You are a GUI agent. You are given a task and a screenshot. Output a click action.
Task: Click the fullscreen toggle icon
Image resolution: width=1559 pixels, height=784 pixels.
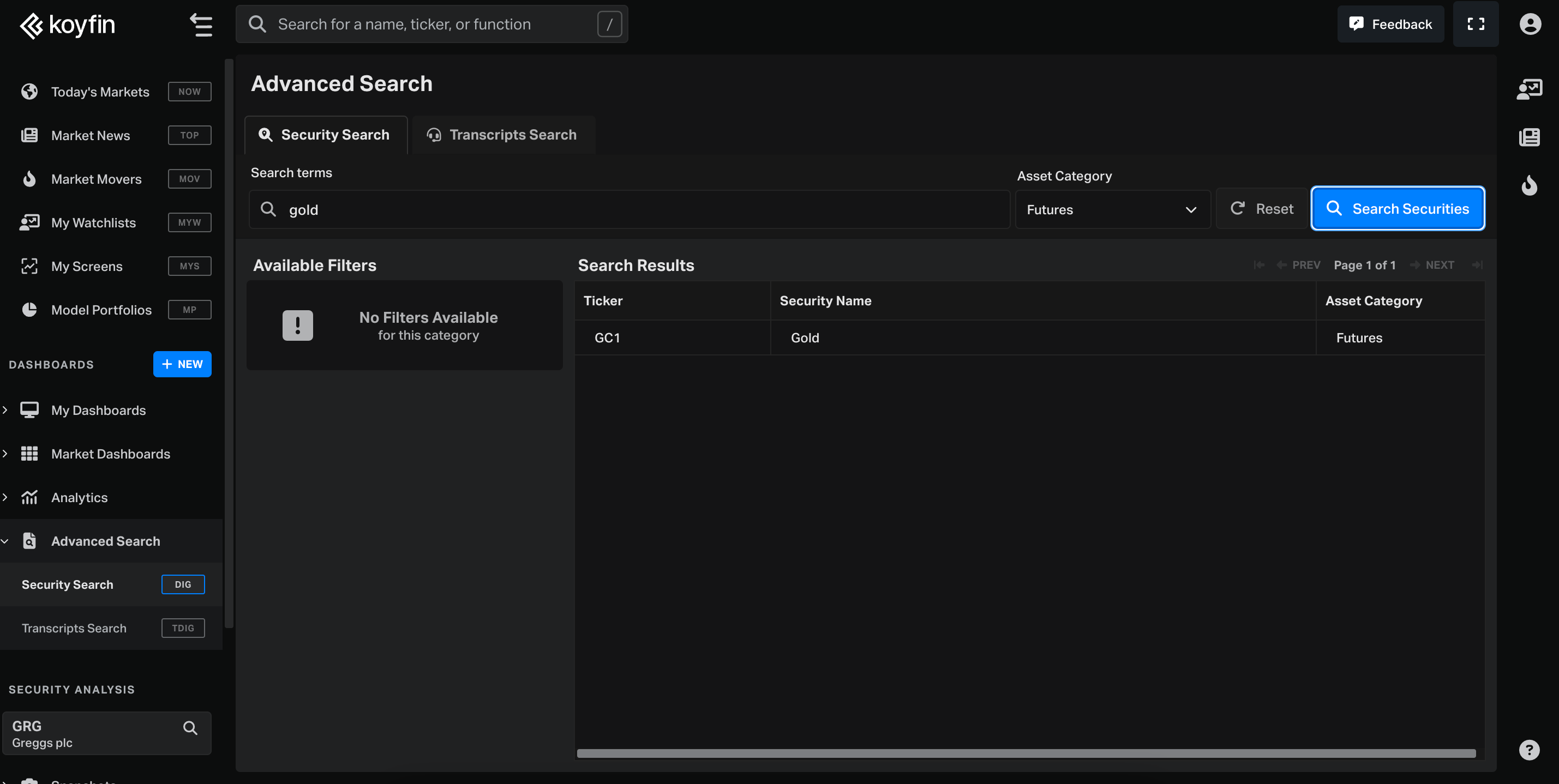[x=1476, y=24]
